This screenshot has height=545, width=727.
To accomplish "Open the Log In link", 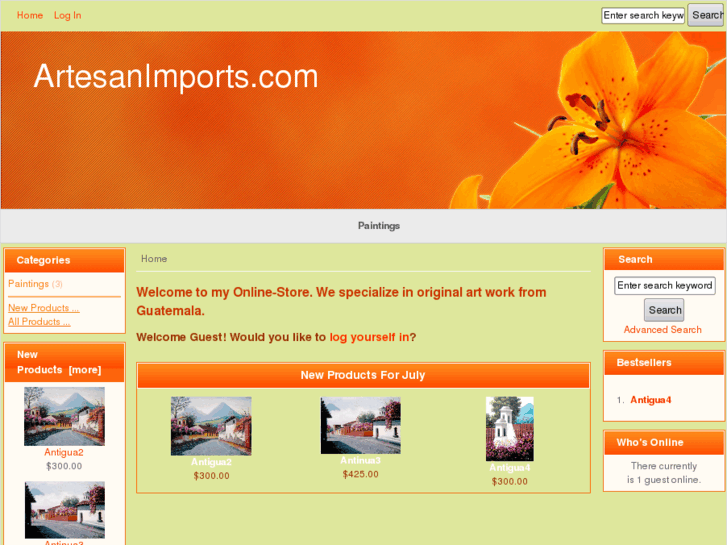I will pos(67,15).
